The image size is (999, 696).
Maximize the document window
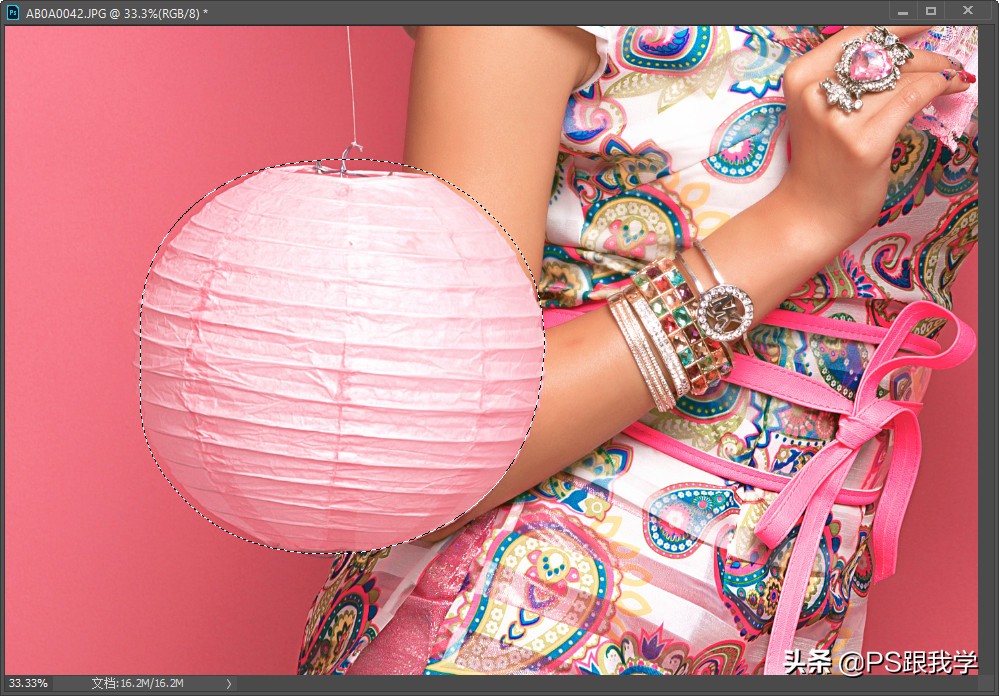(931, 11)
